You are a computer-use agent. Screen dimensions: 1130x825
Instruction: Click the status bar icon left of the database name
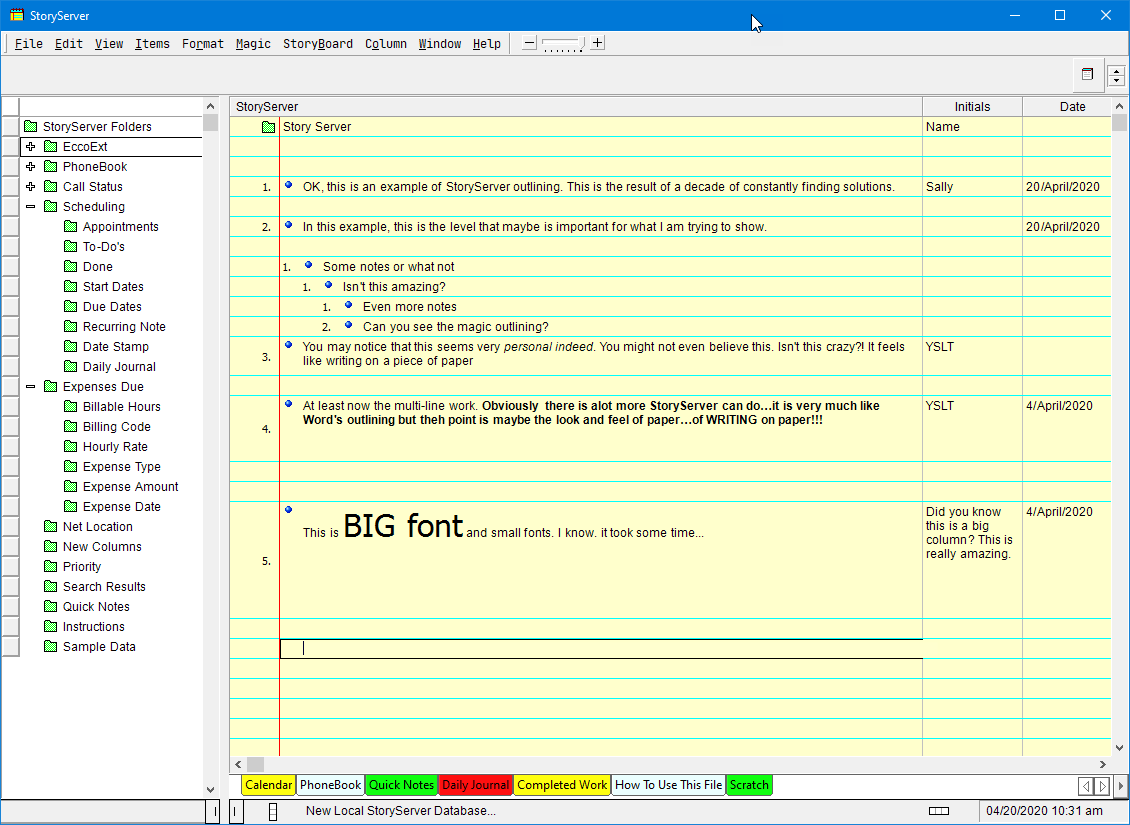pos(272,811)
